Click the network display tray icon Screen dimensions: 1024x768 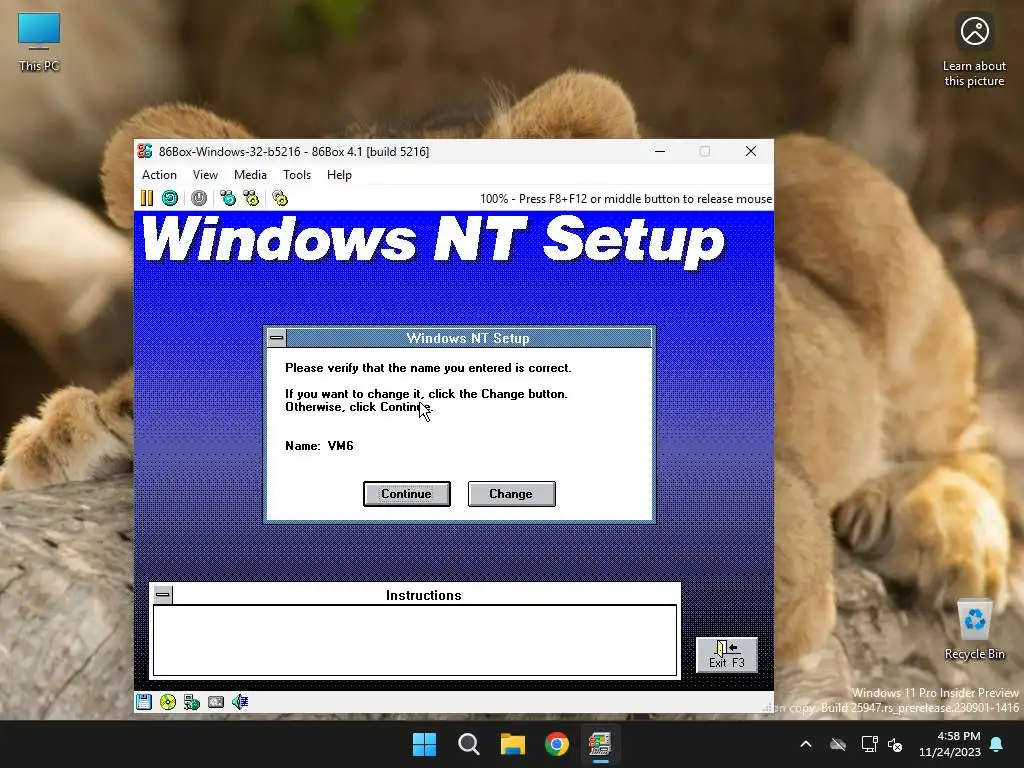click(x=869, y=744)
